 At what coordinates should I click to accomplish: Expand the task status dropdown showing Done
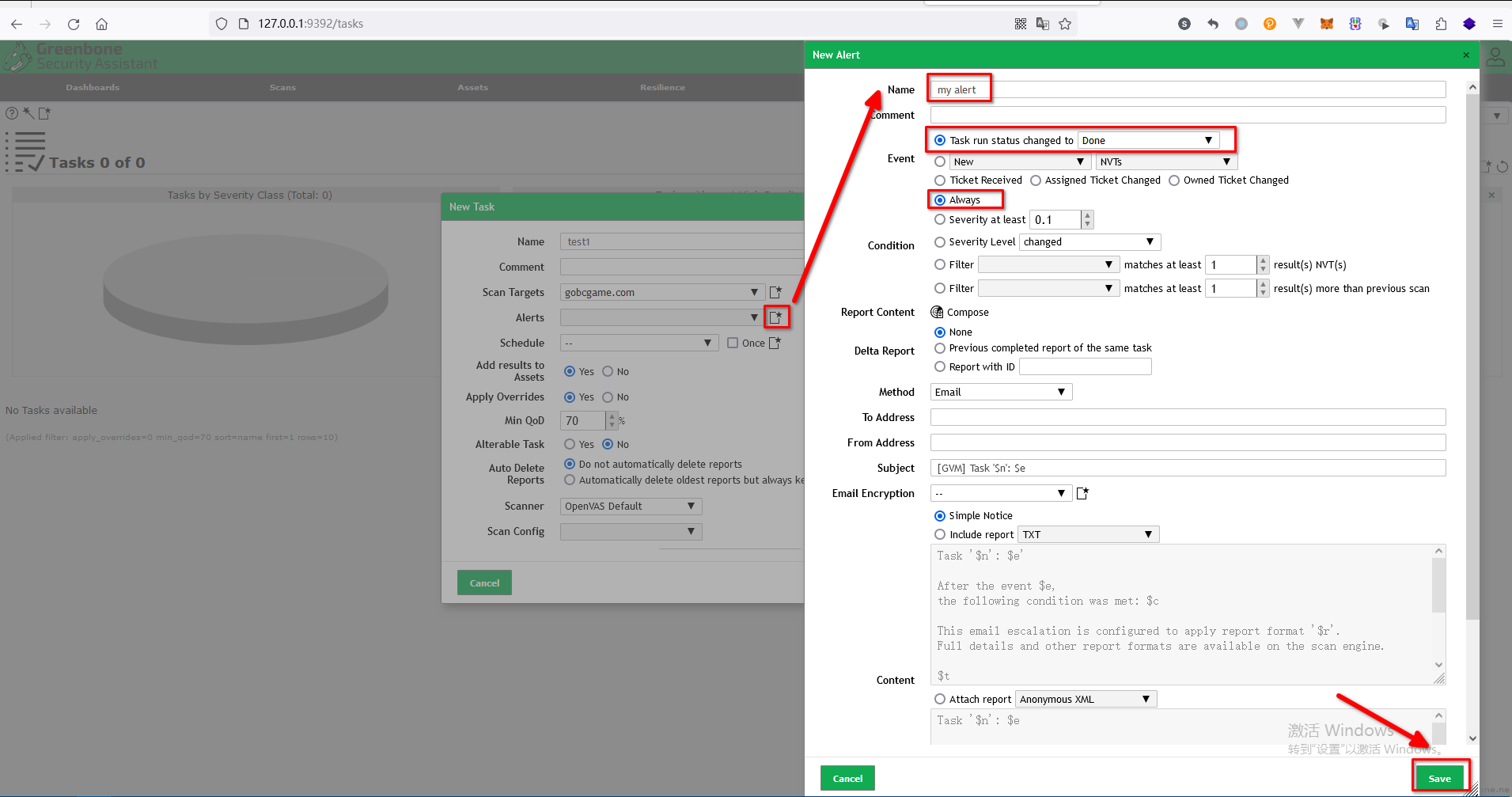tap(1147, 141)
